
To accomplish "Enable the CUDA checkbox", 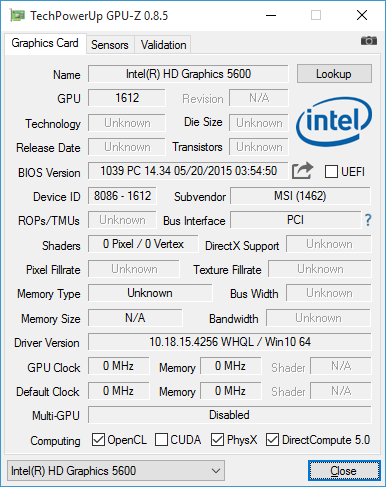I will [161, 440].
